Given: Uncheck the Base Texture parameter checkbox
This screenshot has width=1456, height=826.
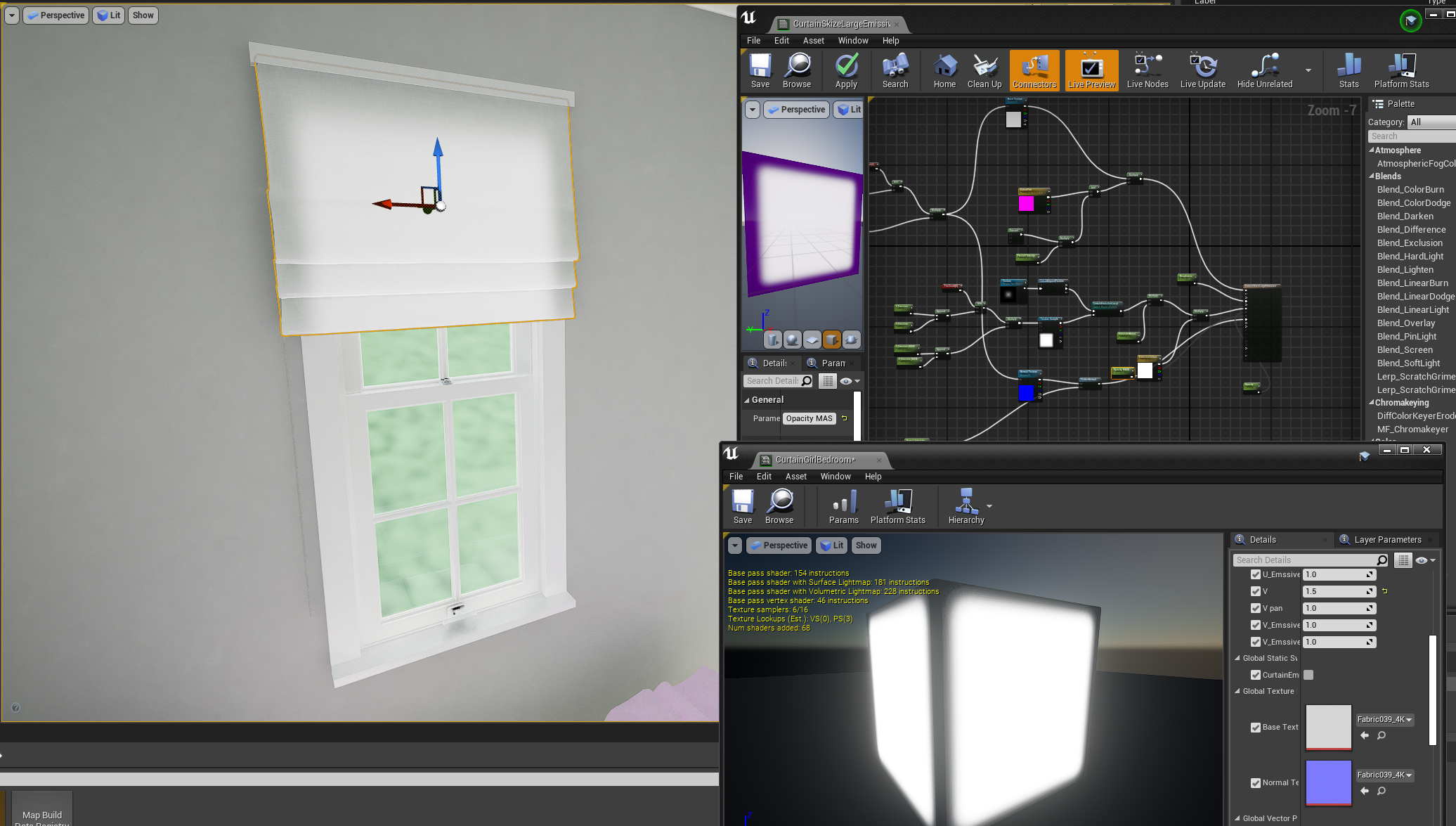Looking at the screenshot, I should 1255,728.
